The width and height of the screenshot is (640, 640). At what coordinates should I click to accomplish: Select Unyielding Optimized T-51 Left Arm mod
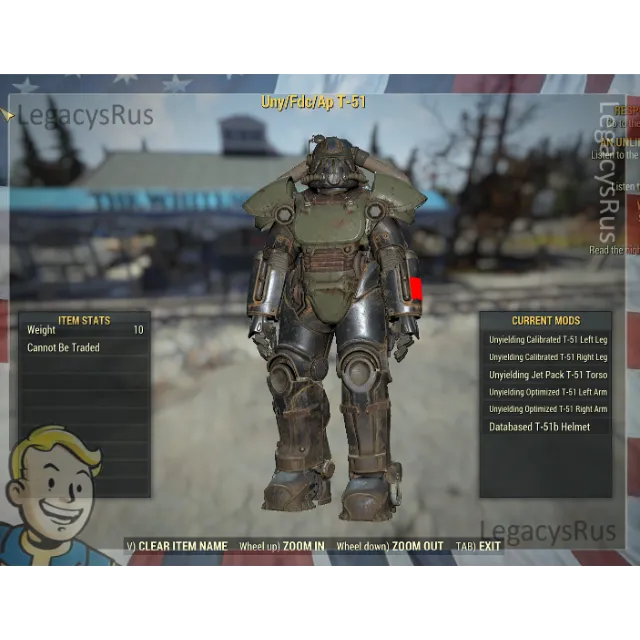546,392
